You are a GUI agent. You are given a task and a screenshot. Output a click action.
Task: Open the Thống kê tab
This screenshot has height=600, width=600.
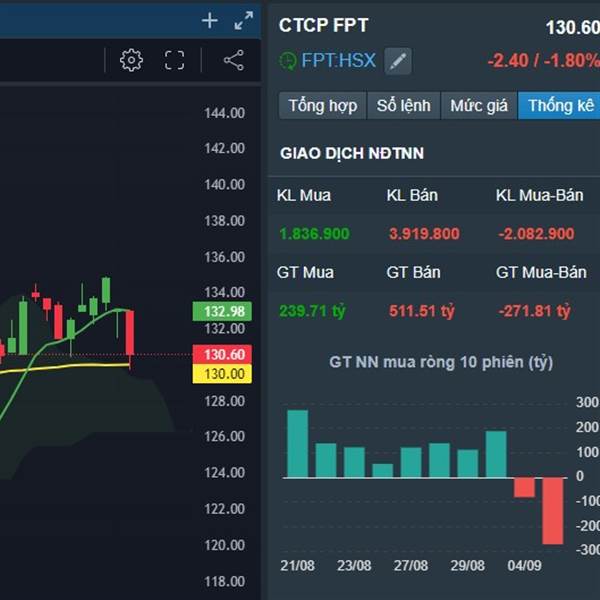[x=560, y=106]
